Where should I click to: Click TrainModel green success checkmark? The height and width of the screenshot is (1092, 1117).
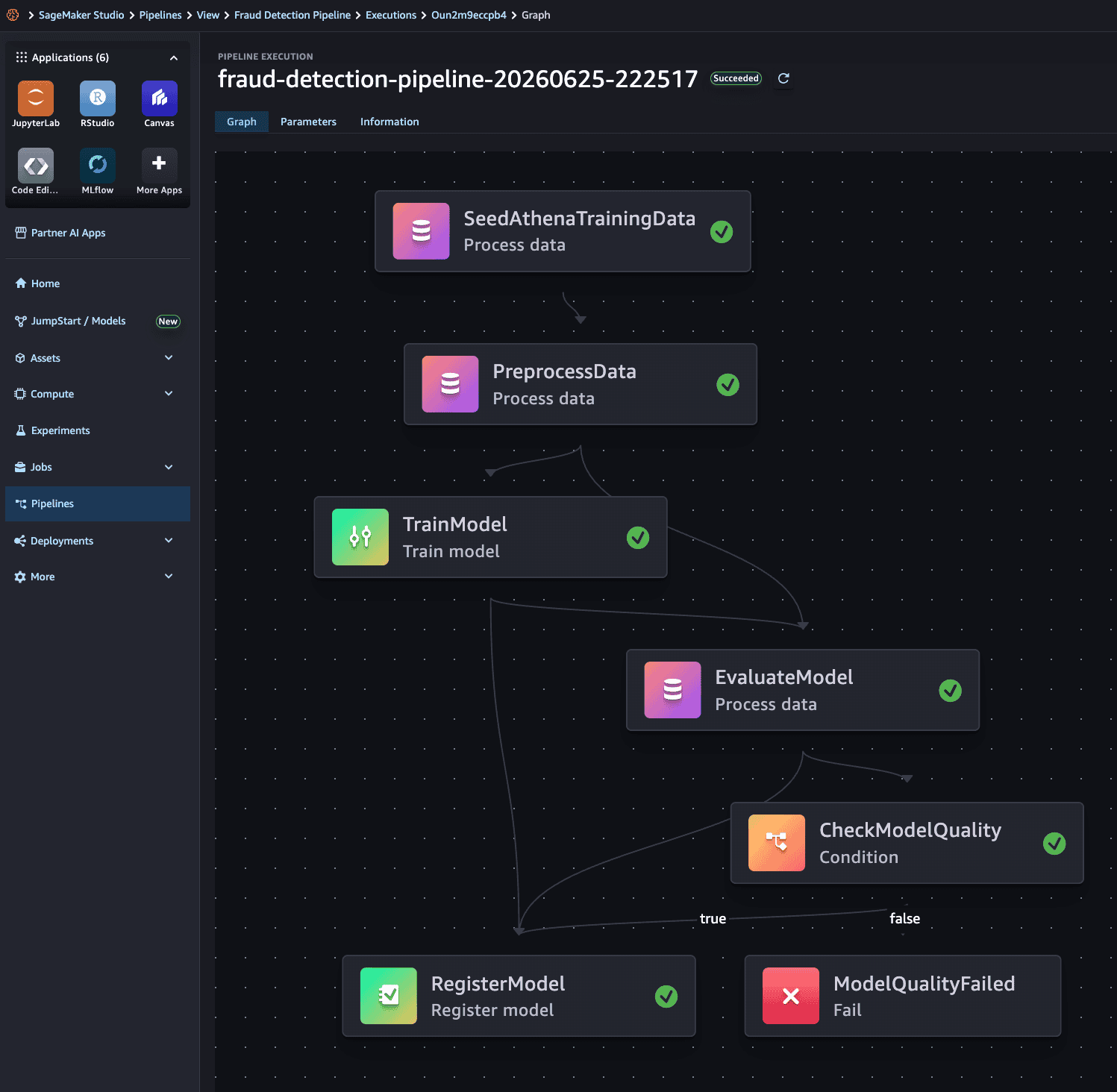click(x=638, y=538)
